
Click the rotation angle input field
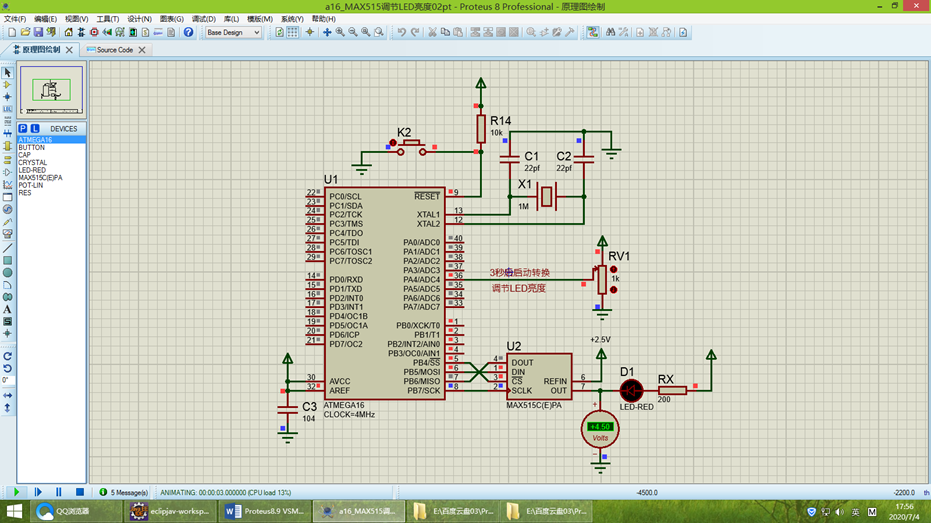pos(6,380)
